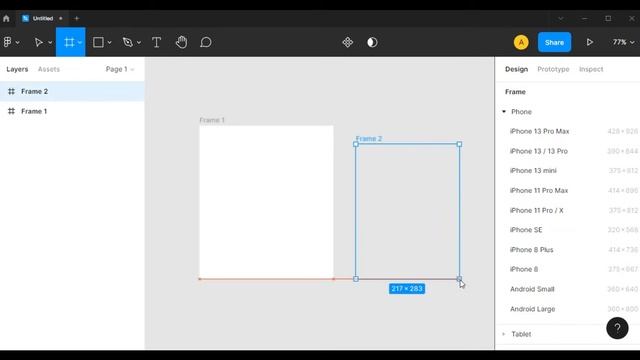Image resolution: width=640 pixels, height=360 pixels.
Task: Toggle the contrast mask icon
Action: pos(372,42)
